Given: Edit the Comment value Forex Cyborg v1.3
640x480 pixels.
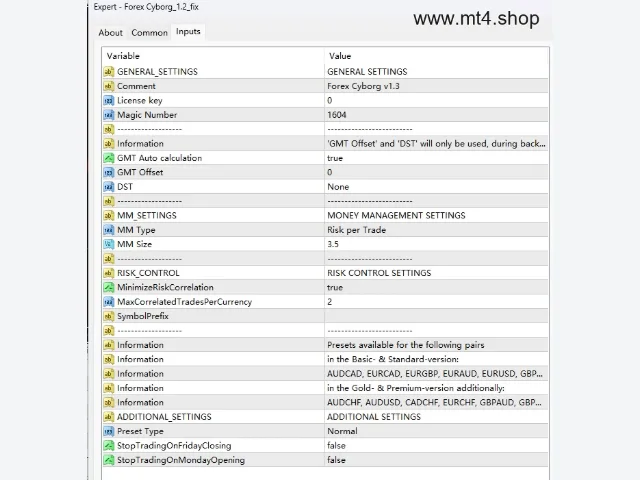Looking at the screenshot, I should (436, 86).
